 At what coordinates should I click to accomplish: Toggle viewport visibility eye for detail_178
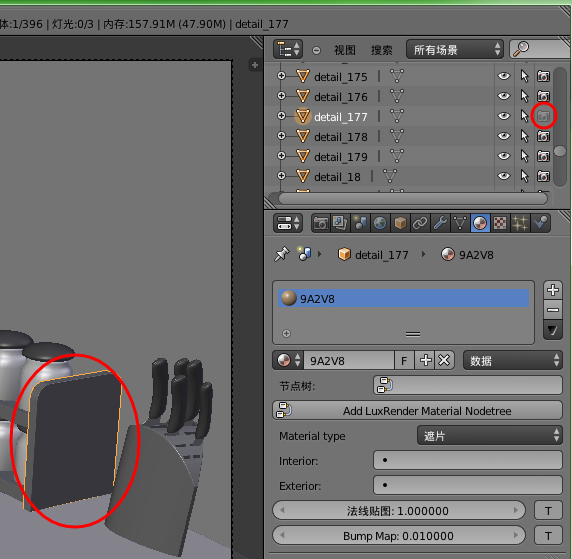click(504, 136)
